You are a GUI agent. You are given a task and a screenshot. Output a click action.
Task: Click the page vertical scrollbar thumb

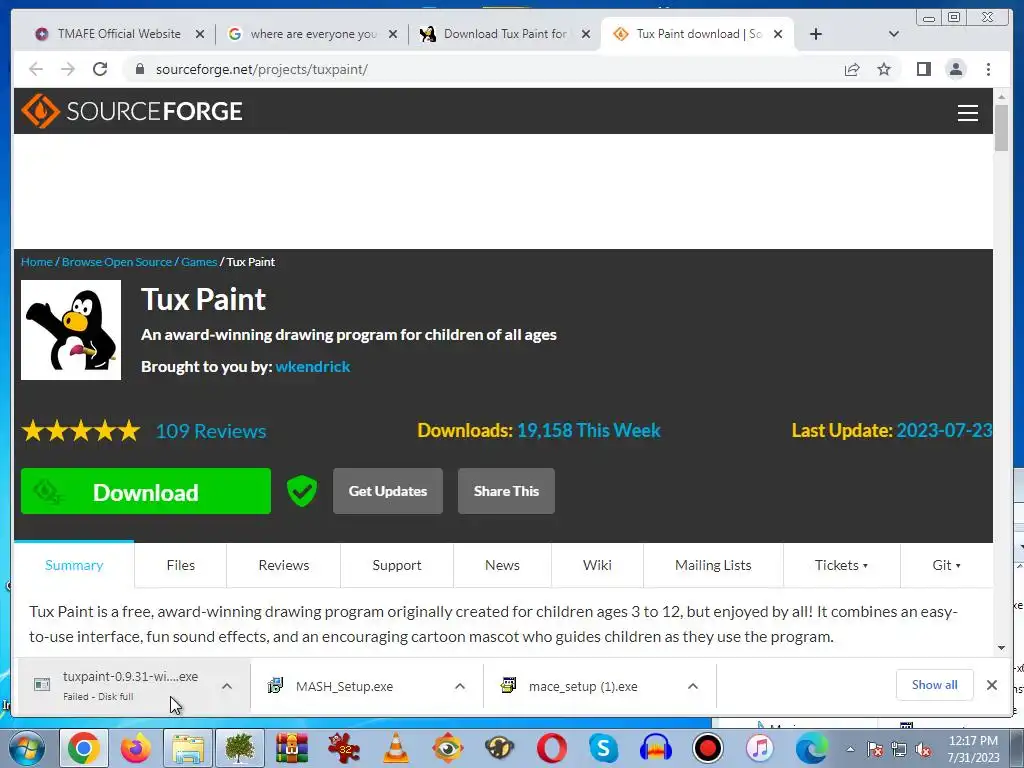pos(1002,127)
